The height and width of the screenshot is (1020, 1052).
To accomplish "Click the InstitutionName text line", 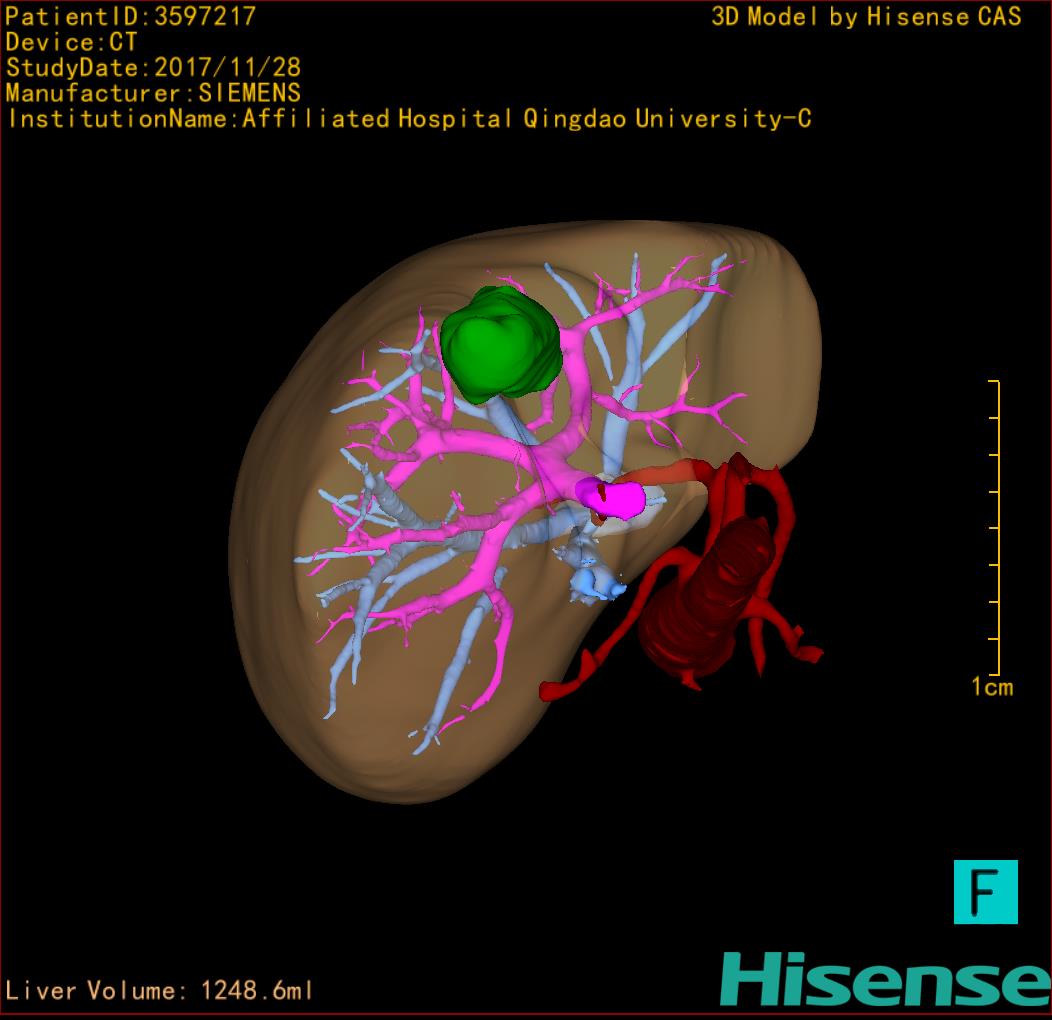I will (x=408, y=119).
